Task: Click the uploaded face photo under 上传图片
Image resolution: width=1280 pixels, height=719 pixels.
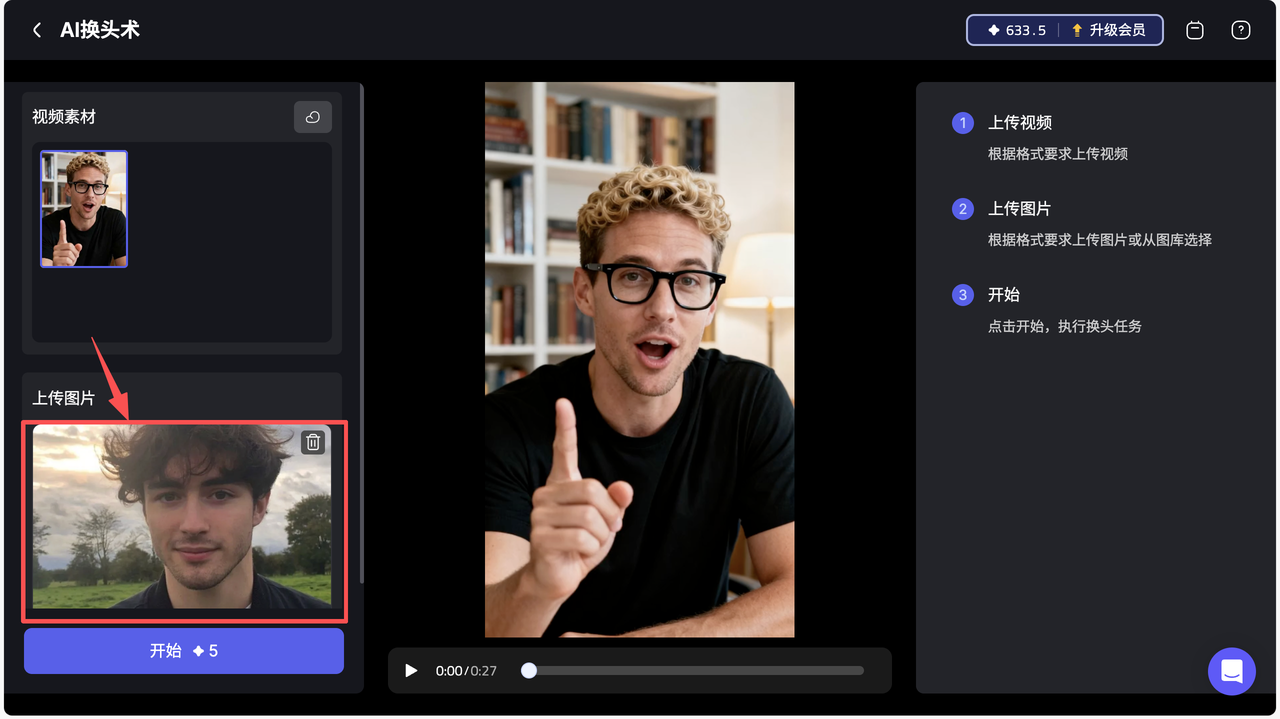Action: tap(181, 517)
